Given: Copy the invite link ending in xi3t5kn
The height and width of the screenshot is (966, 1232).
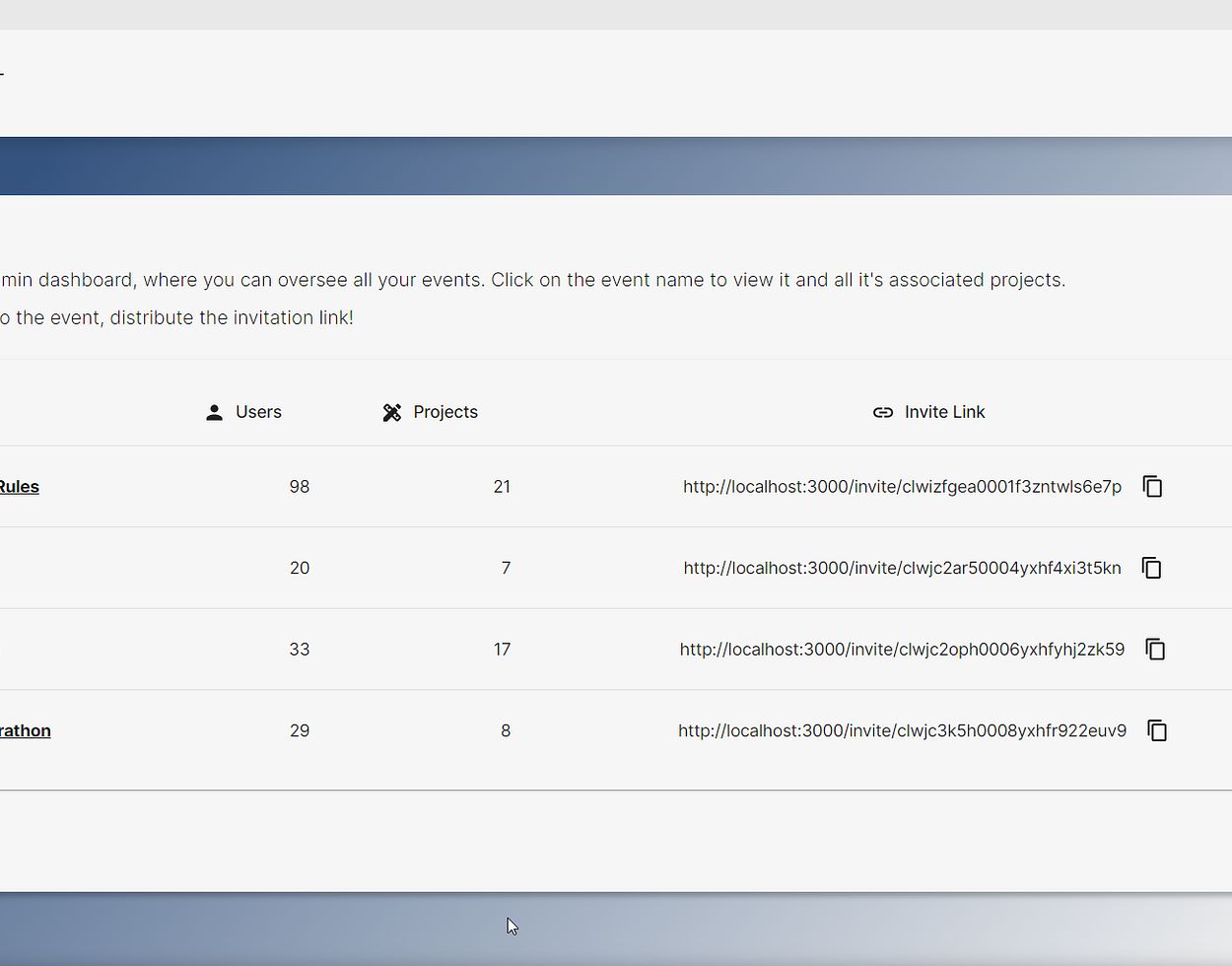Looking at the screenshot, I should point(1151,568).
